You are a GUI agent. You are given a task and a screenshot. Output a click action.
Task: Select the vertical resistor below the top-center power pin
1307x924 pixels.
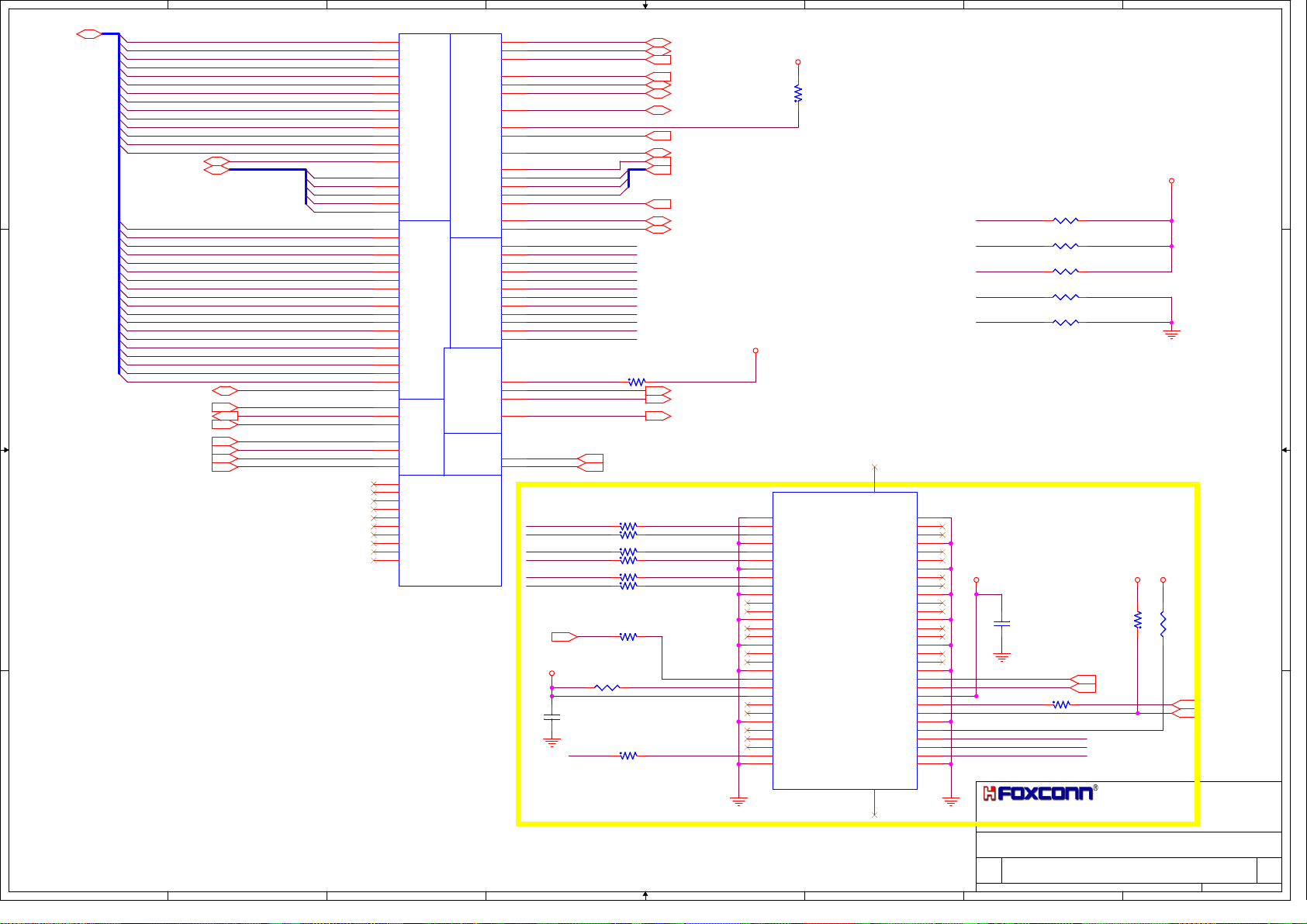798,94
